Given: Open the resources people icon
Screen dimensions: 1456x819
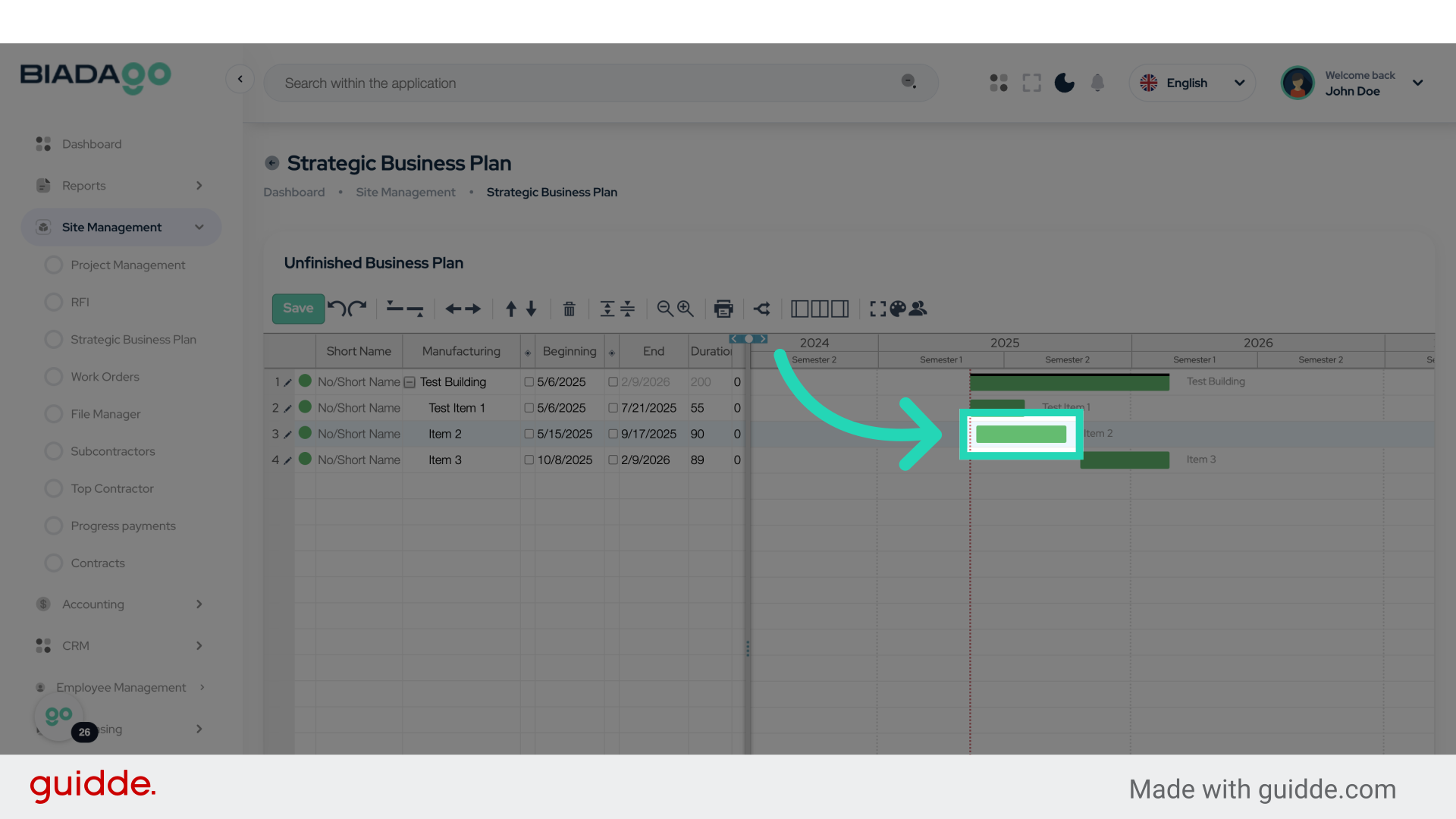Looking at the screenshot, I should [x=918, y=309].
